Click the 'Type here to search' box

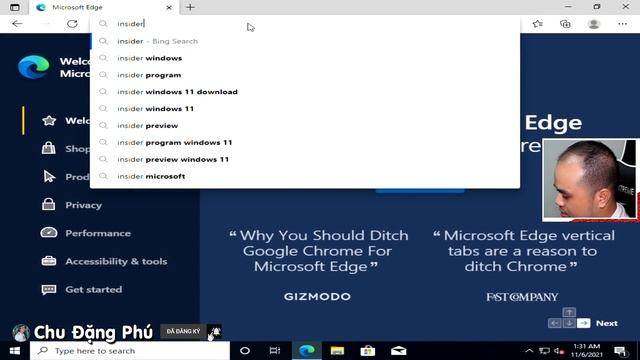[130, 351]
